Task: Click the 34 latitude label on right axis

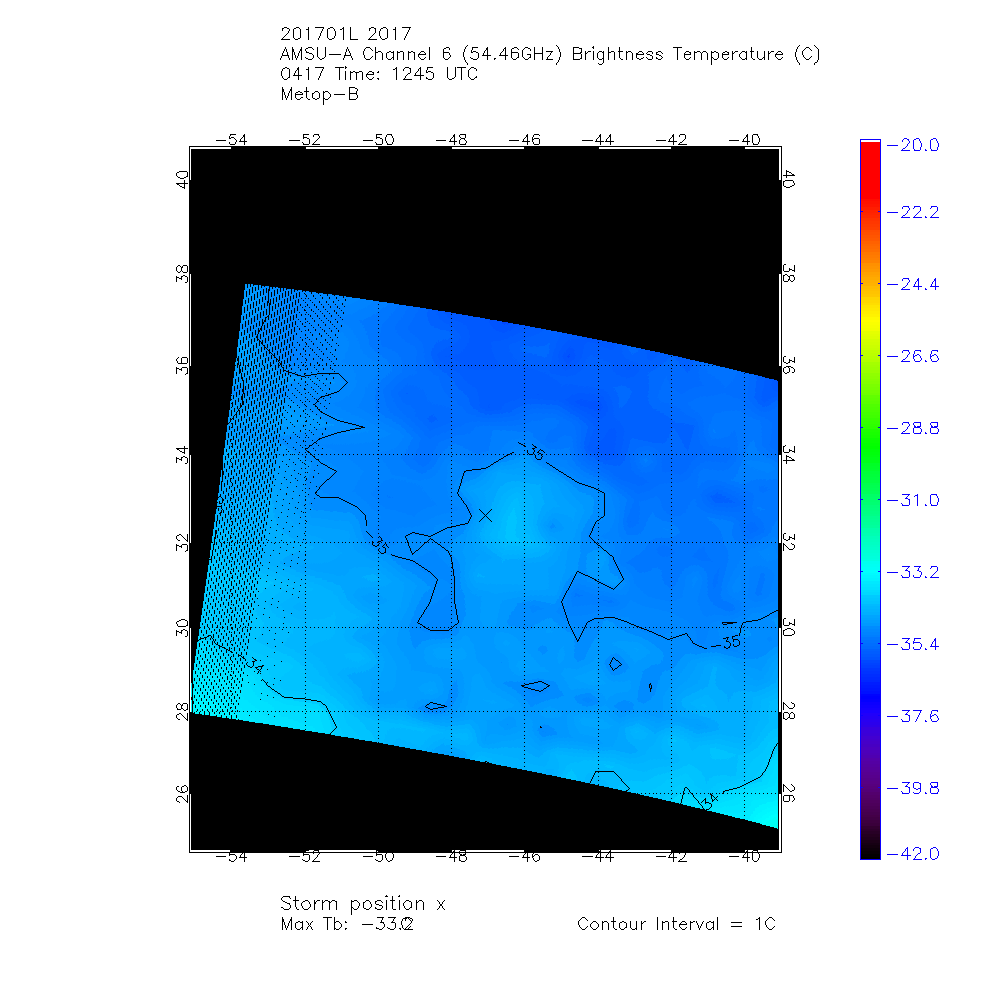Action: pyautogui.click(x=788, y=455)
